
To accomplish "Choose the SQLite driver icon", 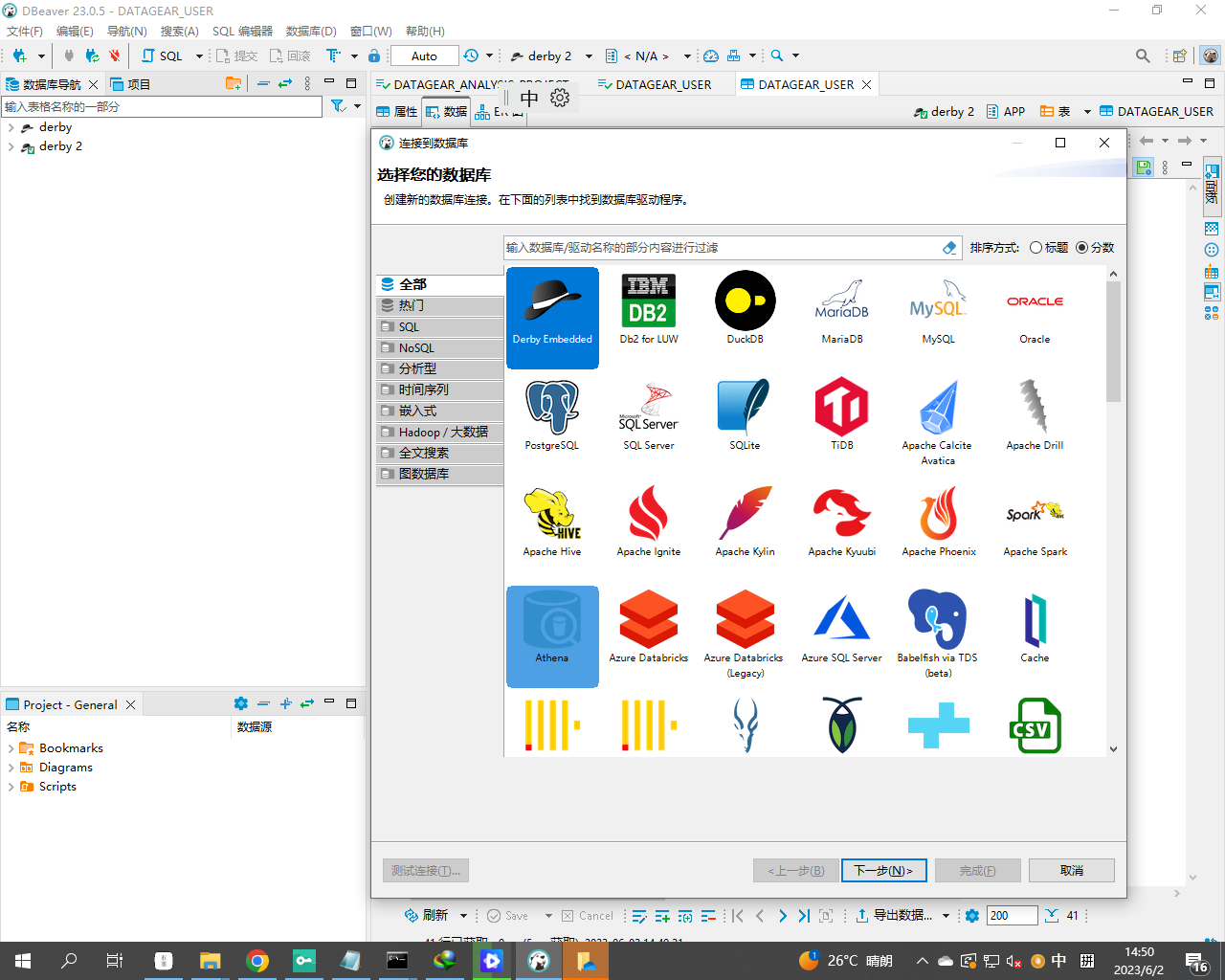I will [745, 415].
